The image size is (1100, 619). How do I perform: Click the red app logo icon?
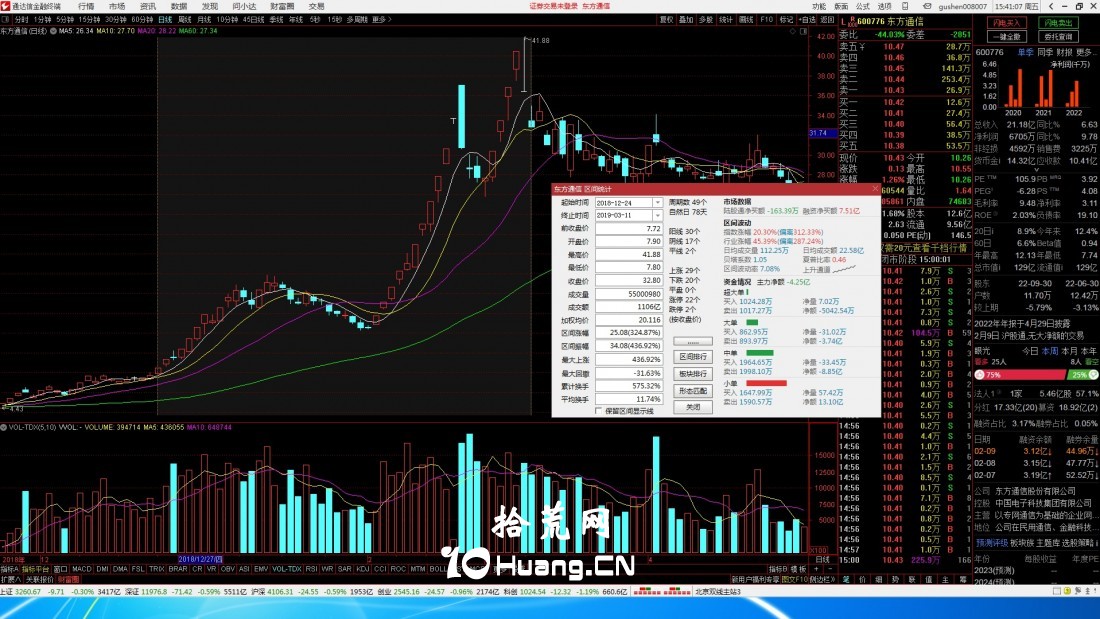pyautogui.click(x=6, y=6)
